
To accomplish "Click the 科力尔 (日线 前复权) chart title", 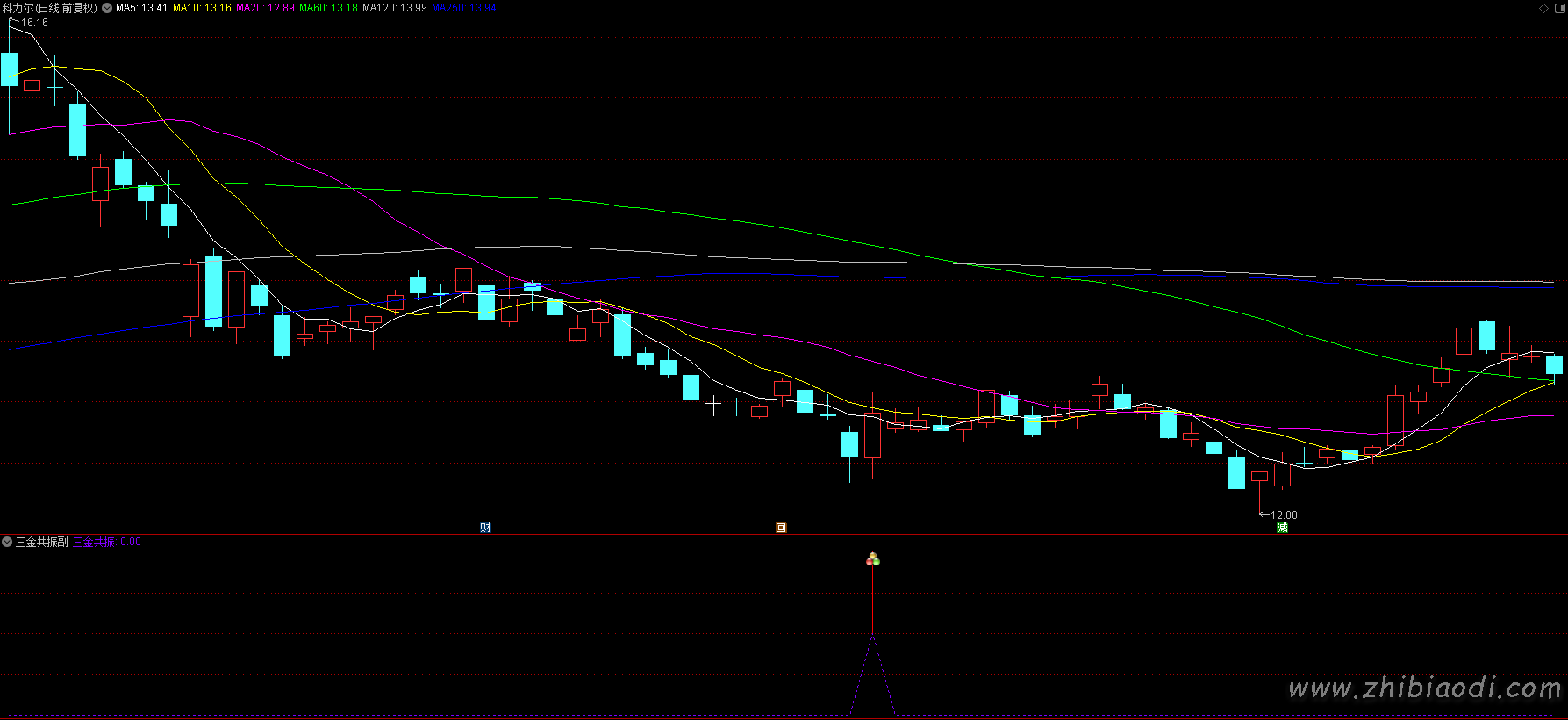I will (x=50, y=8).
